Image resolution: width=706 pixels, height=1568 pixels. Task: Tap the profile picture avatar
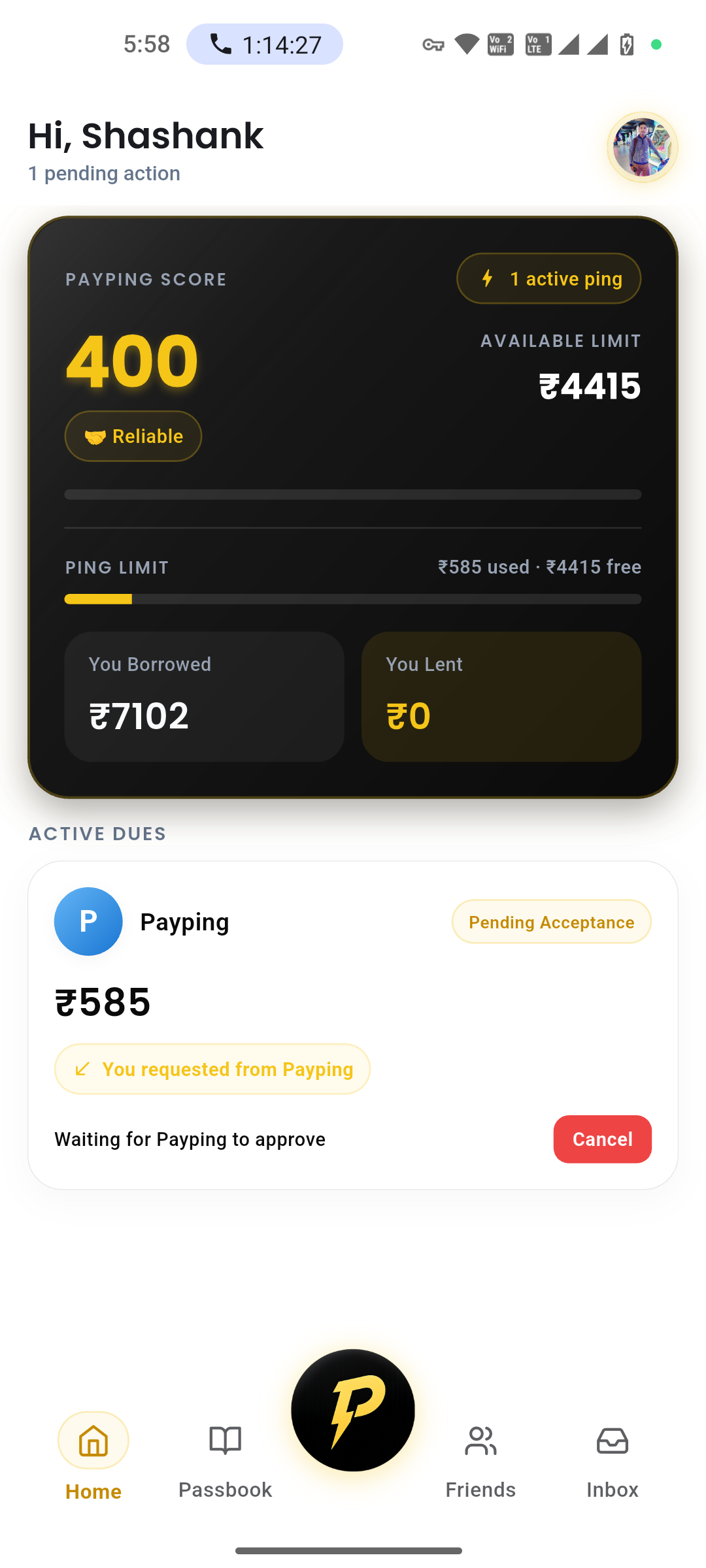click(x=643, y=147)
